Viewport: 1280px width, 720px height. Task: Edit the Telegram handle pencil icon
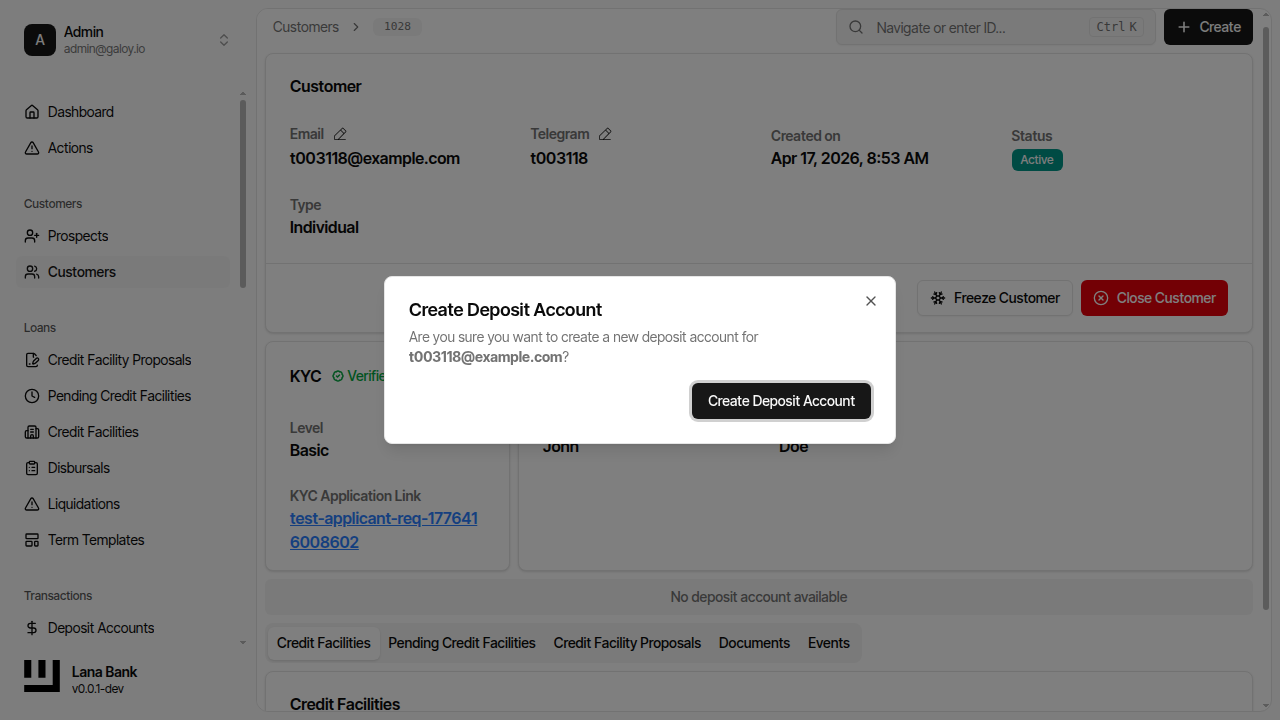605,133
